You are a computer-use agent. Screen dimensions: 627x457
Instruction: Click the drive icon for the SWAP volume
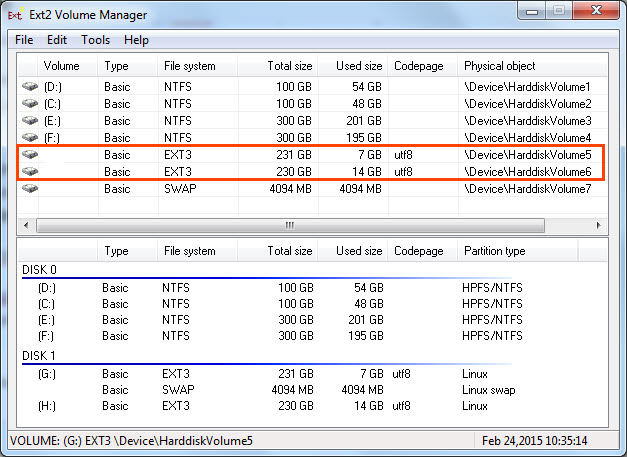coord(30,188)
